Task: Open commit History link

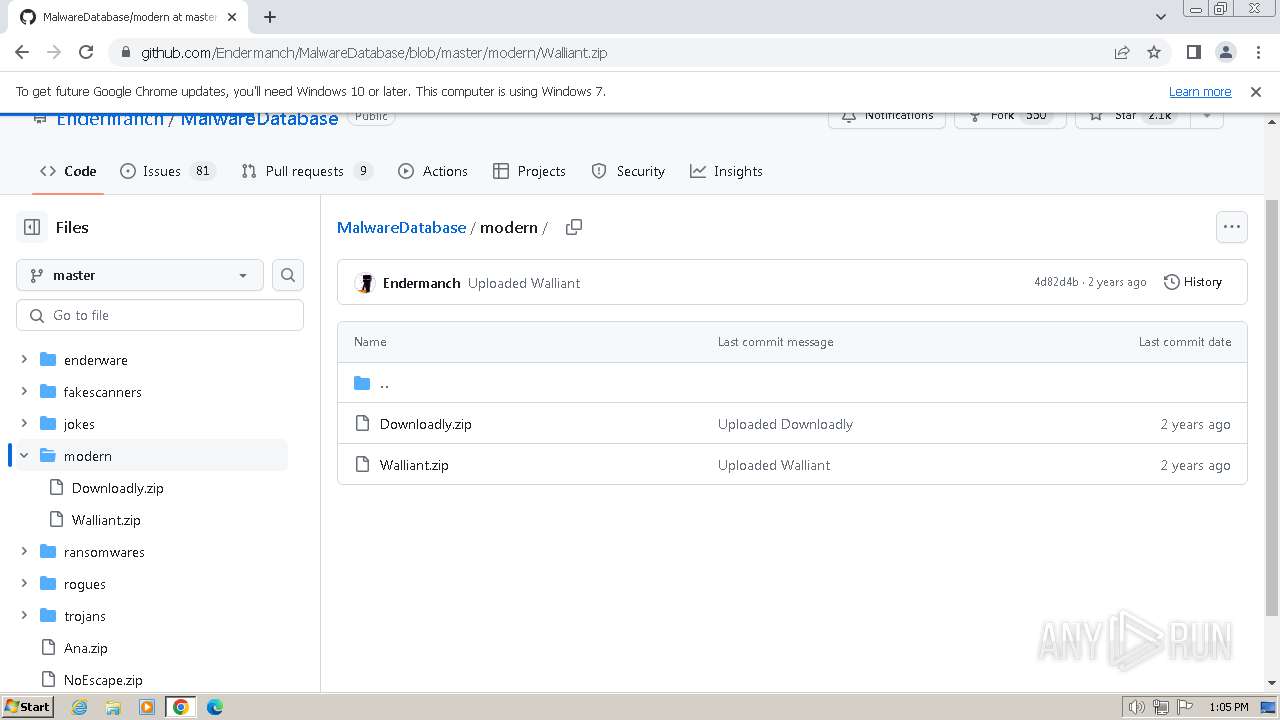Action: pyautogui.click(x=1193, y=282)
